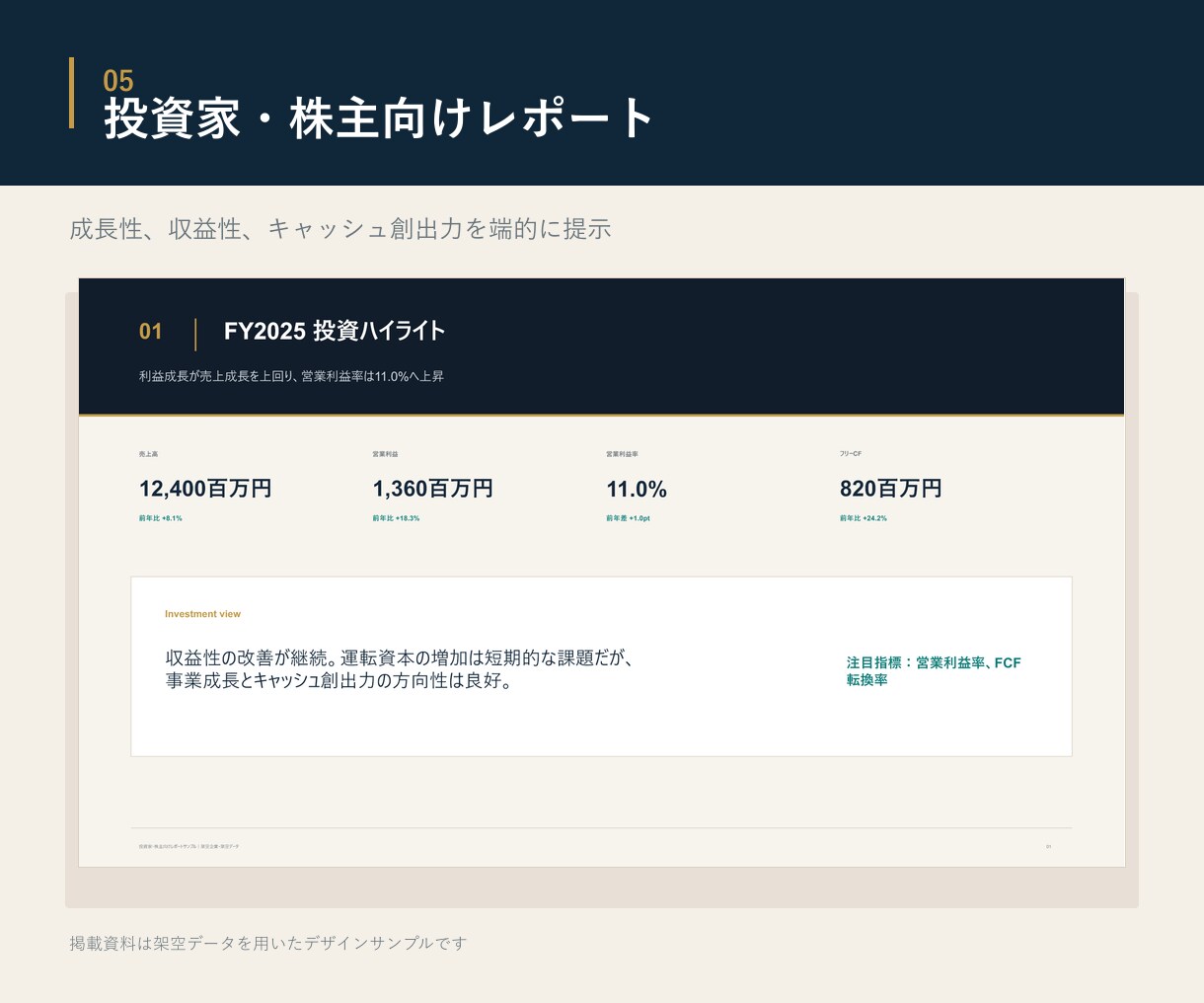Click the text "利益成長が売上成長を上回り、営業利益率は11.0%へ上昇"
Viewport: 1204px width, 1003px height.
click(x=291, y=376)
